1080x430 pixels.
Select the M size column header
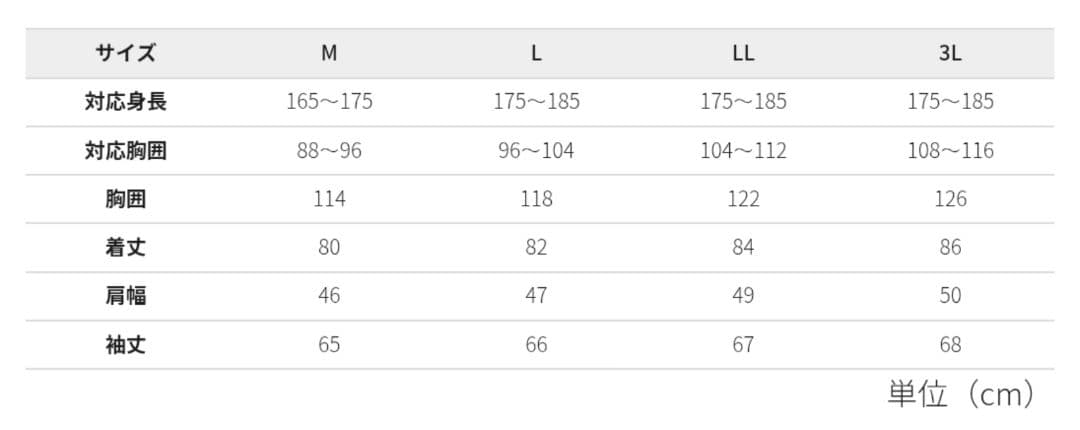(x=329, y=54)
